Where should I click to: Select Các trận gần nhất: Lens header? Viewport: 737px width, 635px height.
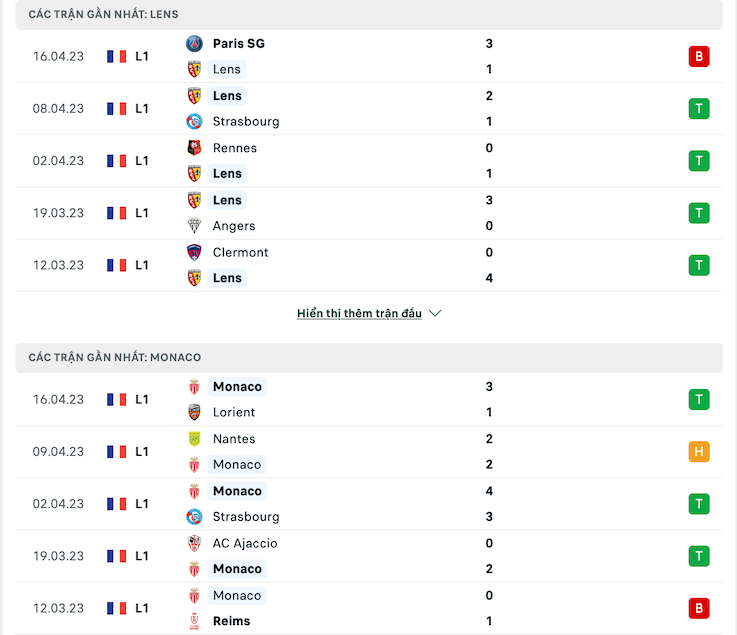coord(368,15)
